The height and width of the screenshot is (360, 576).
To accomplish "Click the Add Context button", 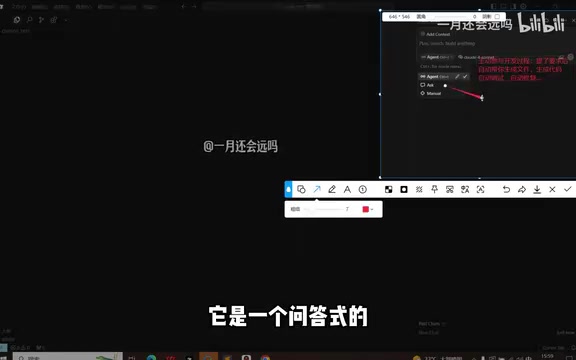I will coord(435,34).
